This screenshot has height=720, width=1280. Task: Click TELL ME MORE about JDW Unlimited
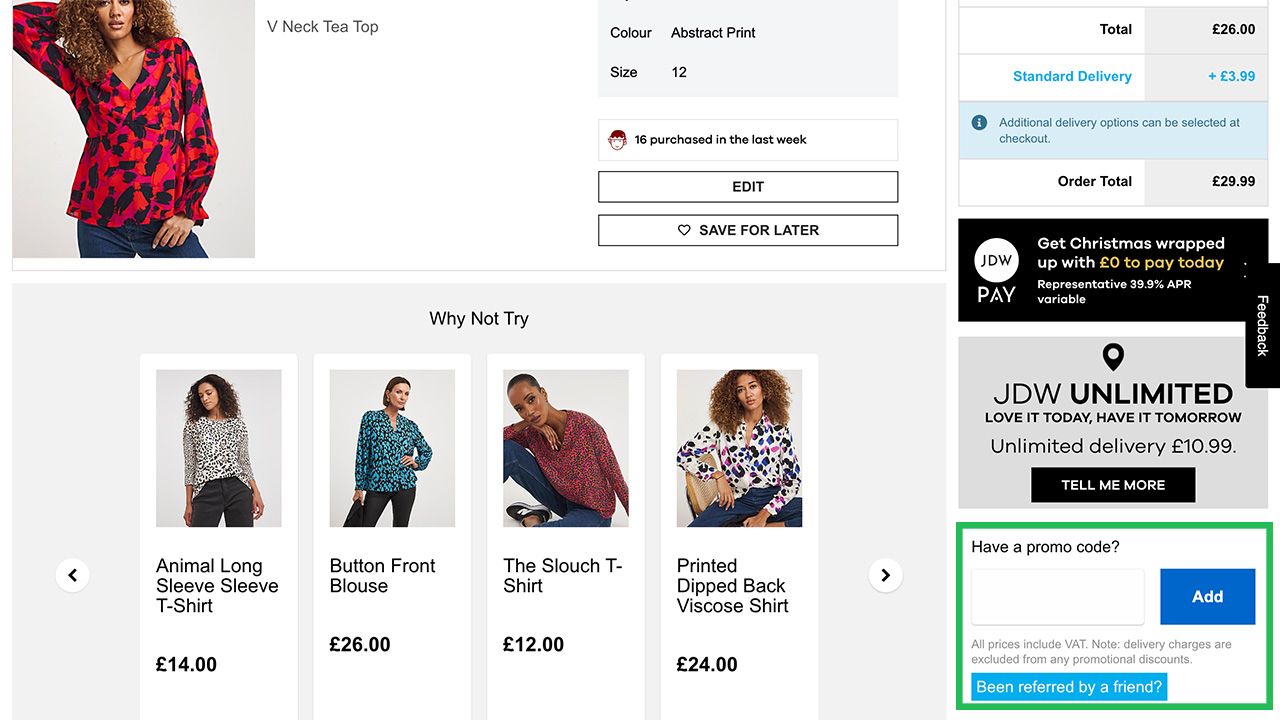[1113, 485]
